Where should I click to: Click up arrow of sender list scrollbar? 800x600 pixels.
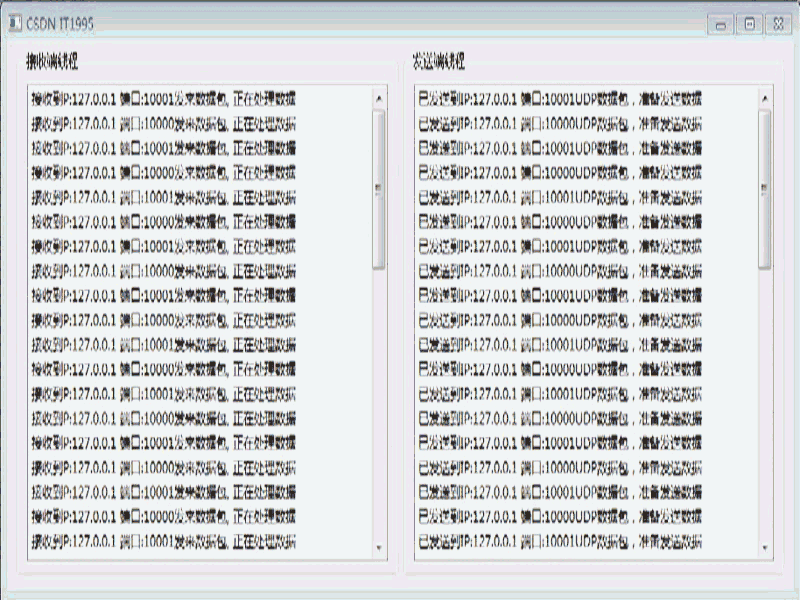[x=764, y=98]
